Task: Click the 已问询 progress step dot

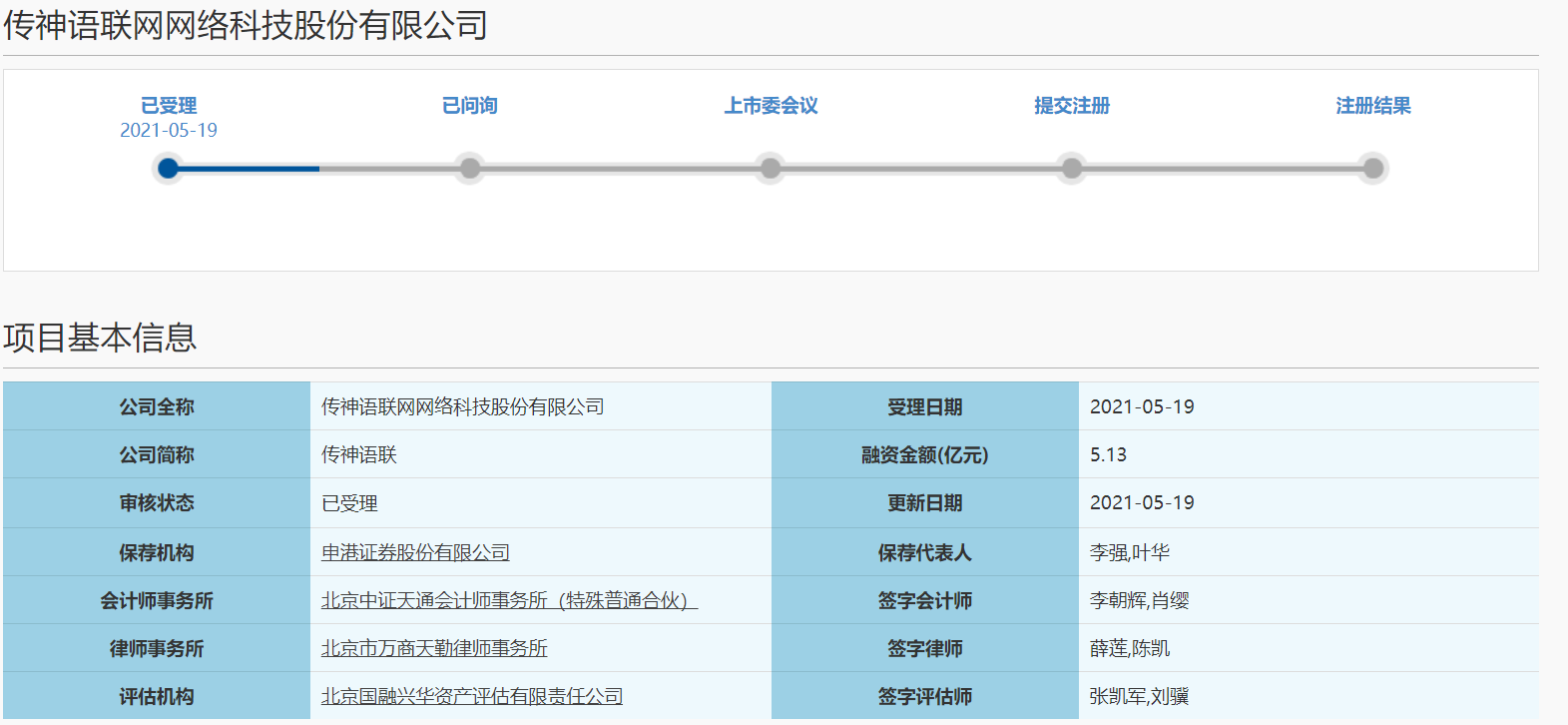Action: tap(470, 169)
